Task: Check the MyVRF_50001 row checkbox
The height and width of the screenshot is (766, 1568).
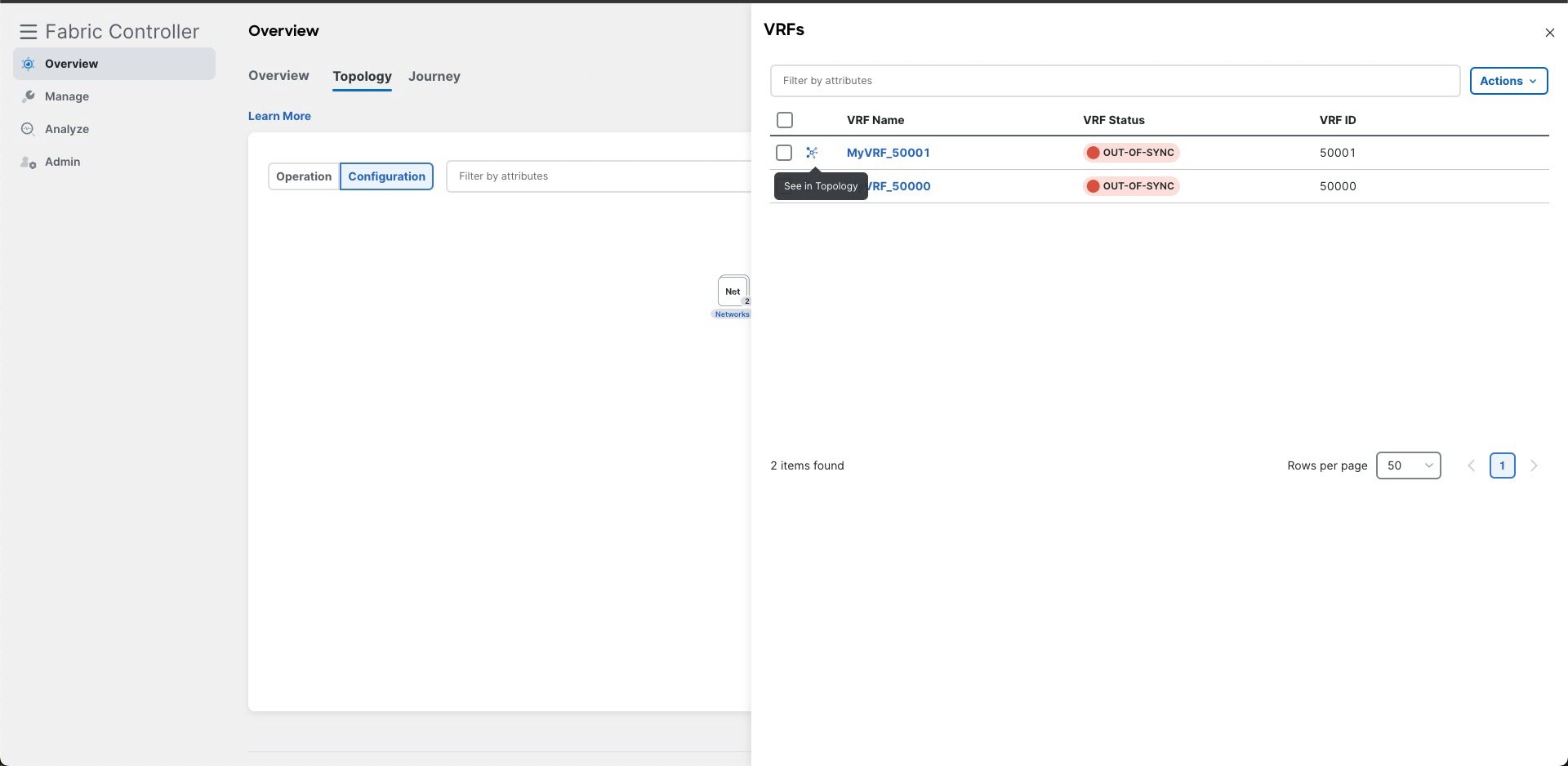Action: click(784, 153)
